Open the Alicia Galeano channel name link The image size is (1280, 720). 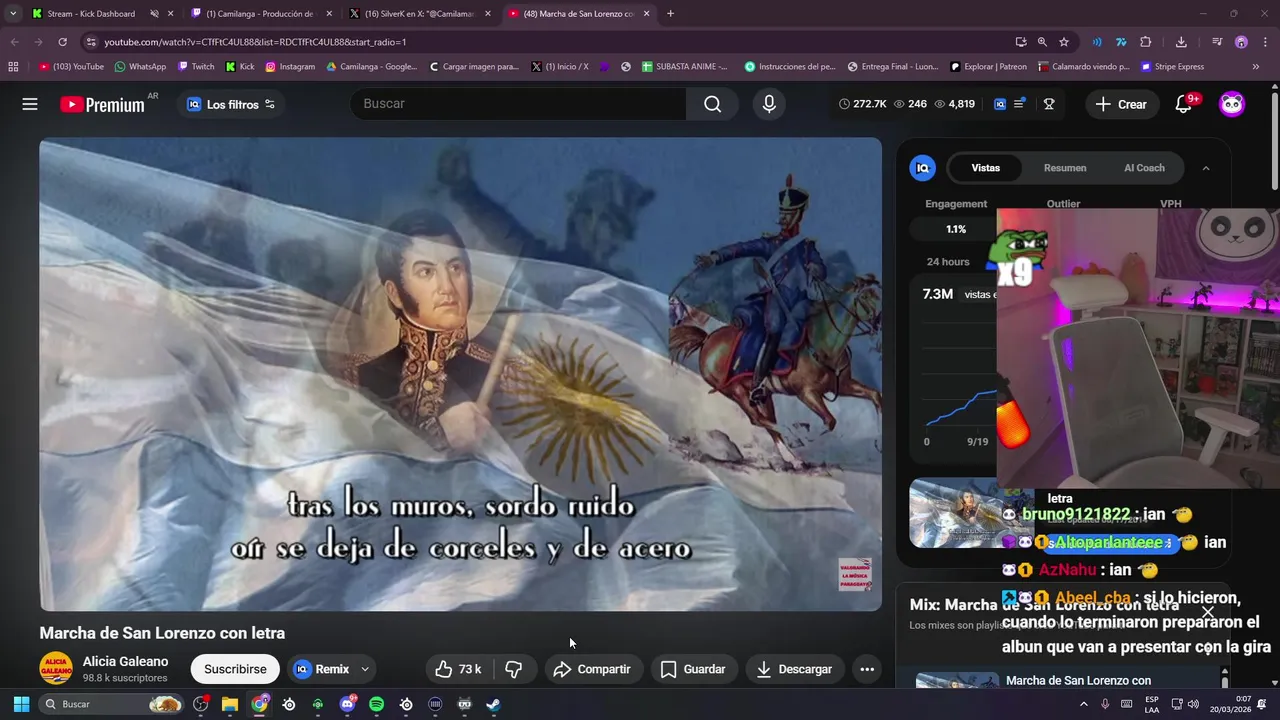(125, 662)
